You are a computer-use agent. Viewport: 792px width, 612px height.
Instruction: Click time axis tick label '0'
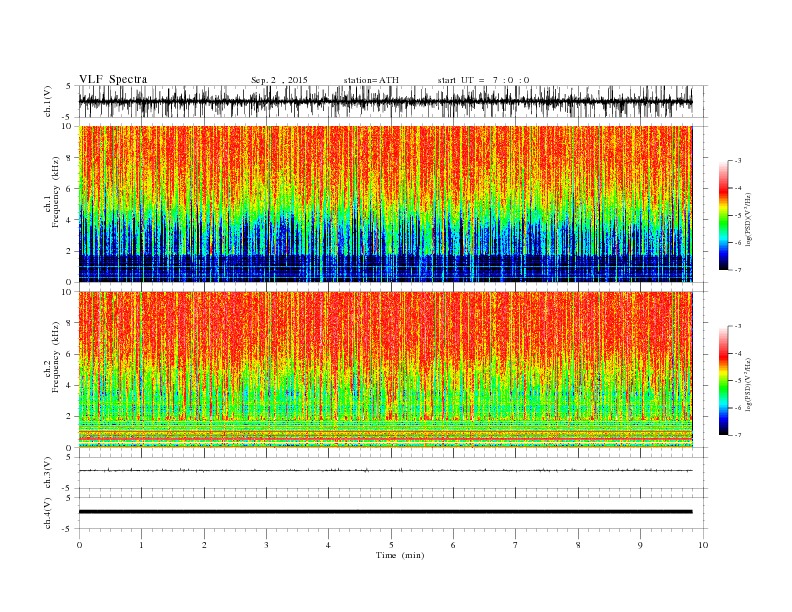tap(79, 545)
